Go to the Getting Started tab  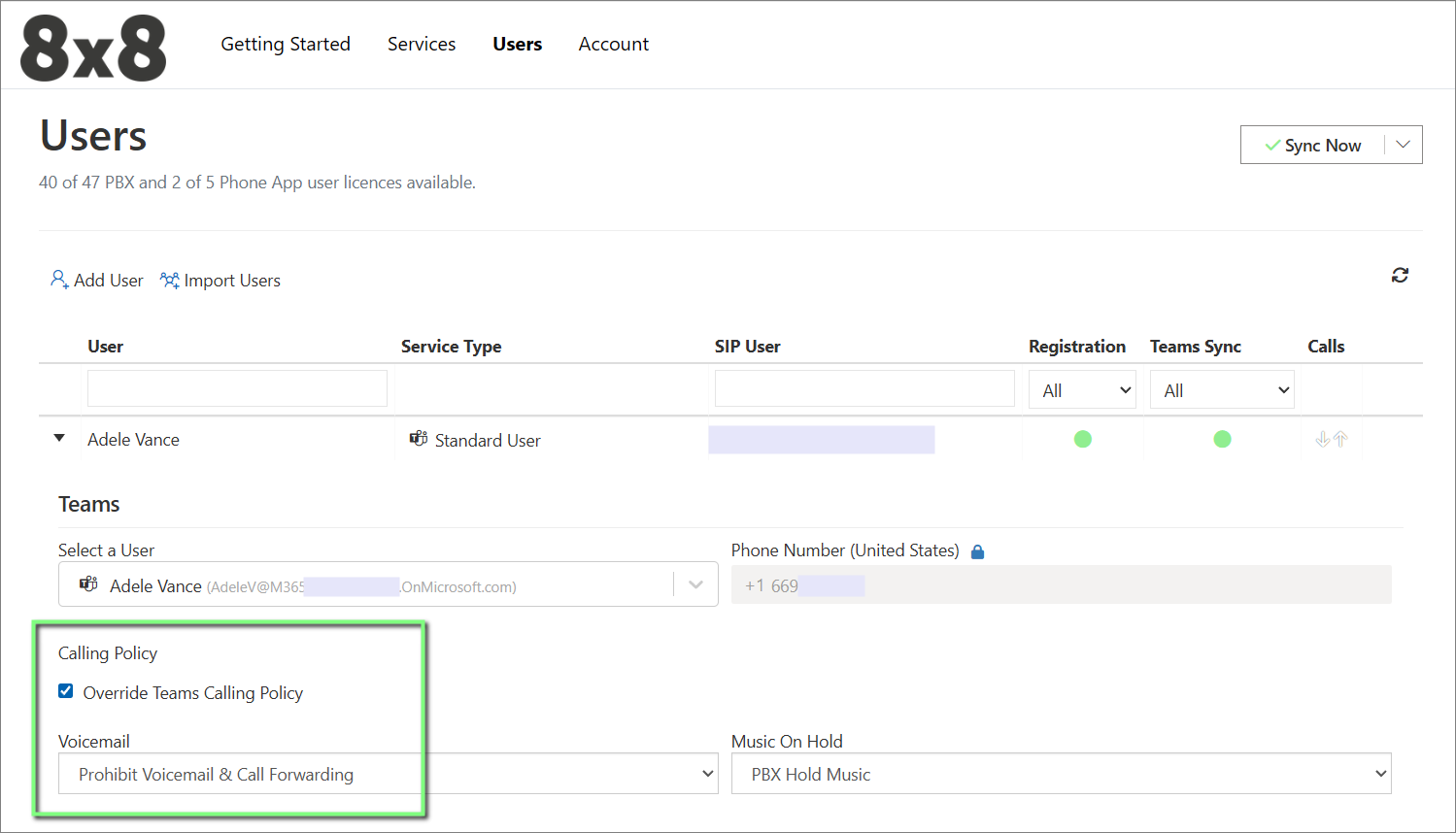[286, 44]
